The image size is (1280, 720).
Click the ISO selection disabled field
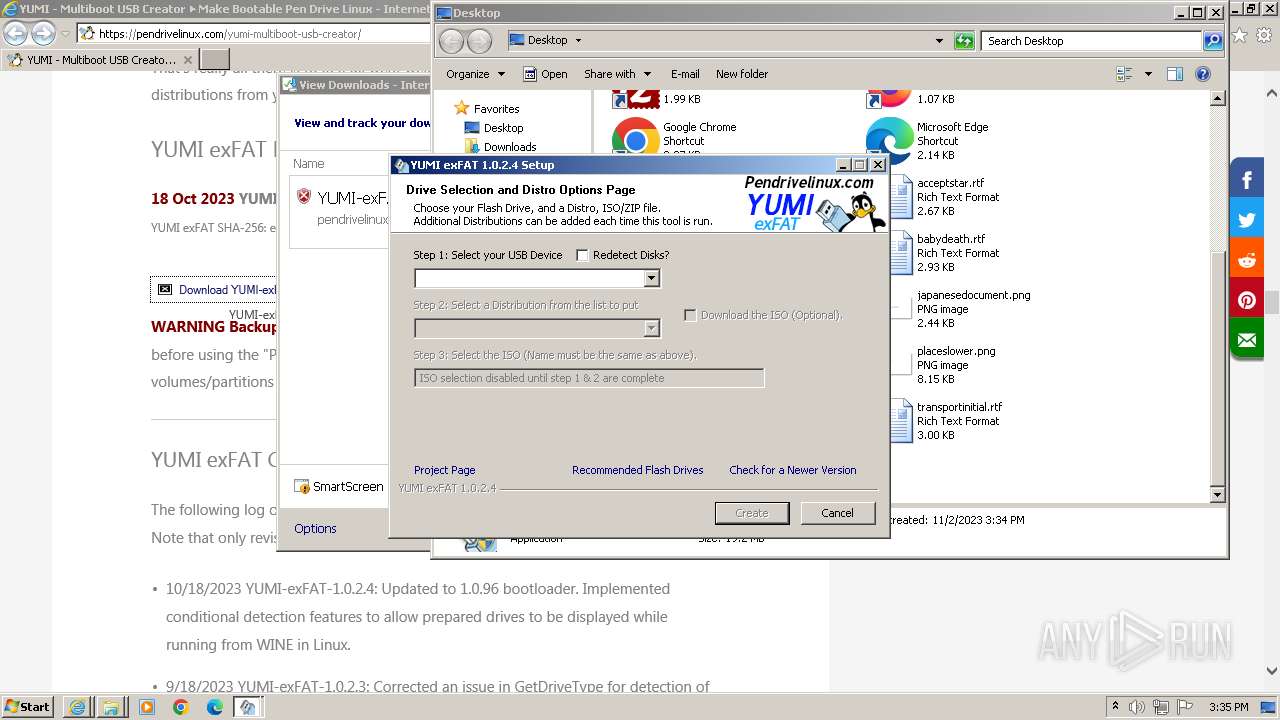coord(589,378)
